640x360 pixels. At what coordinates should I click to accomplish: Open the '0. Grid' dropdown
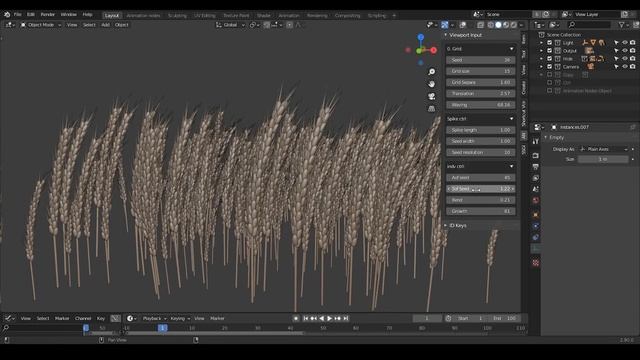click(x=480, y=49)
